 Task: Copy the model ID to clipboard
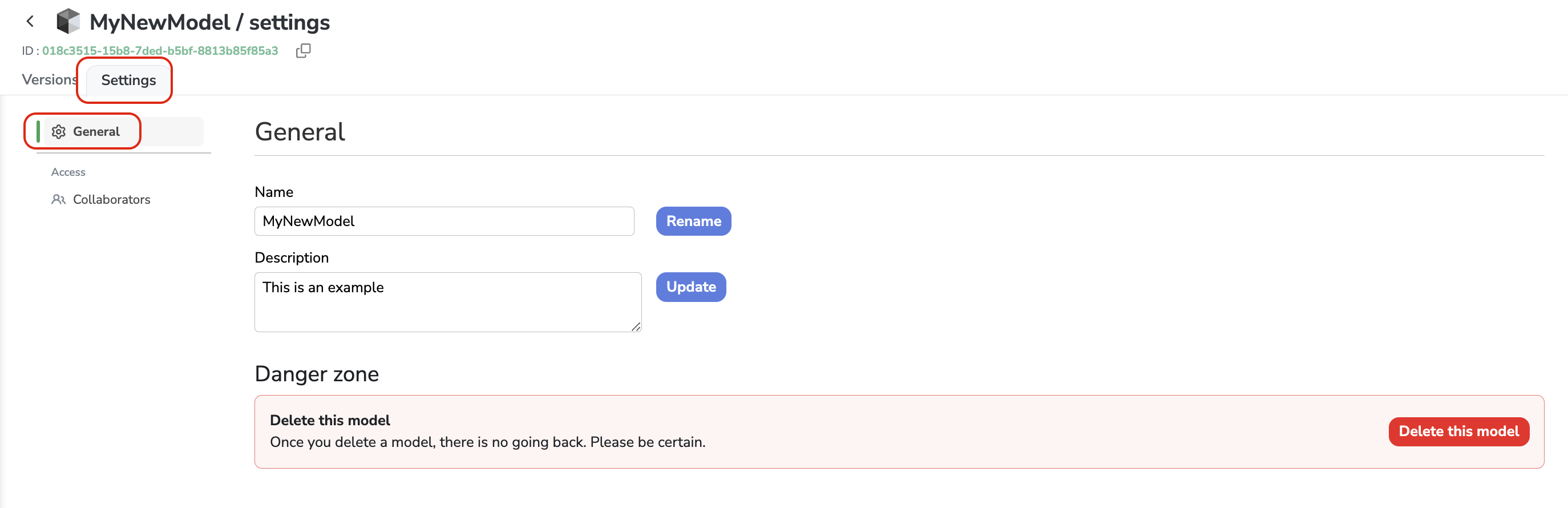(303, 51)
